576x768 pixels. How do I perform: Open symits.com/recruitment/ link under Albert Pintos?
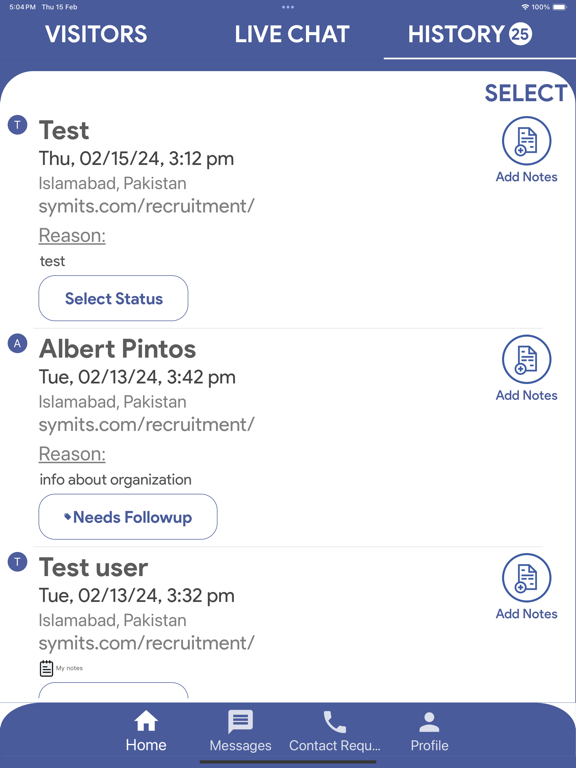pos(146,425)
